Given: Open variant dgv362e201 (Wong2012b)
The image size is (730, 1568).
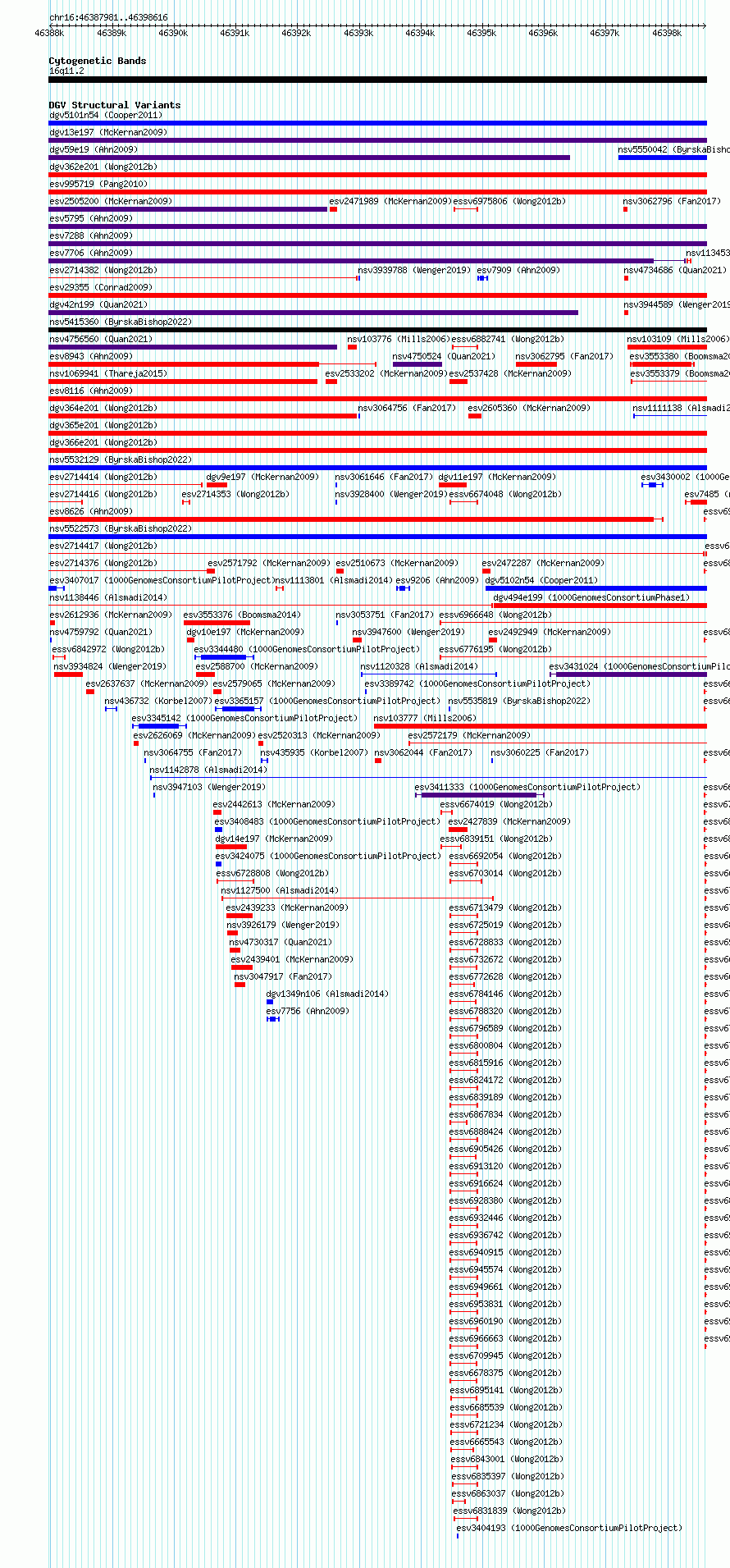Looking at the screenshot, I should tap(103, 167).
